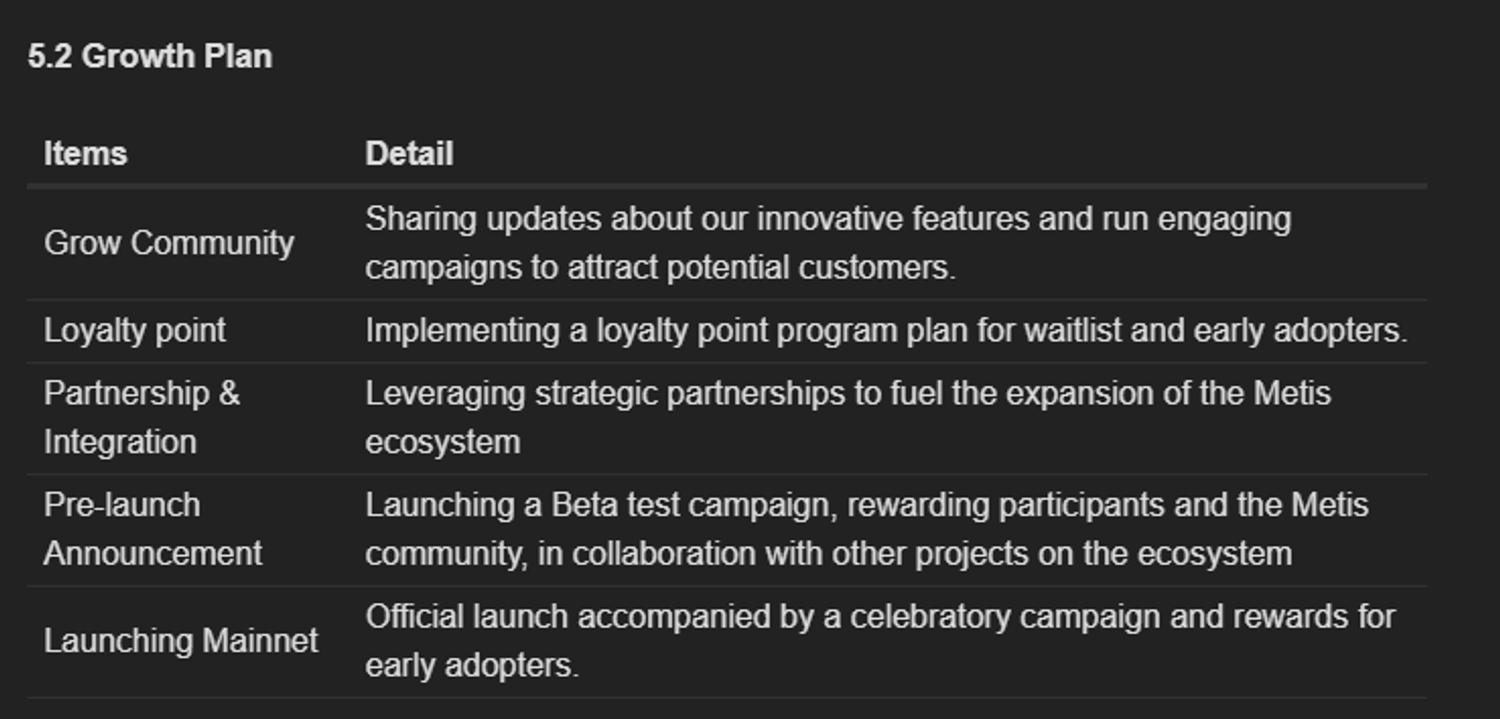Click the Partnership & Integration cell

[x=142, y=418]
